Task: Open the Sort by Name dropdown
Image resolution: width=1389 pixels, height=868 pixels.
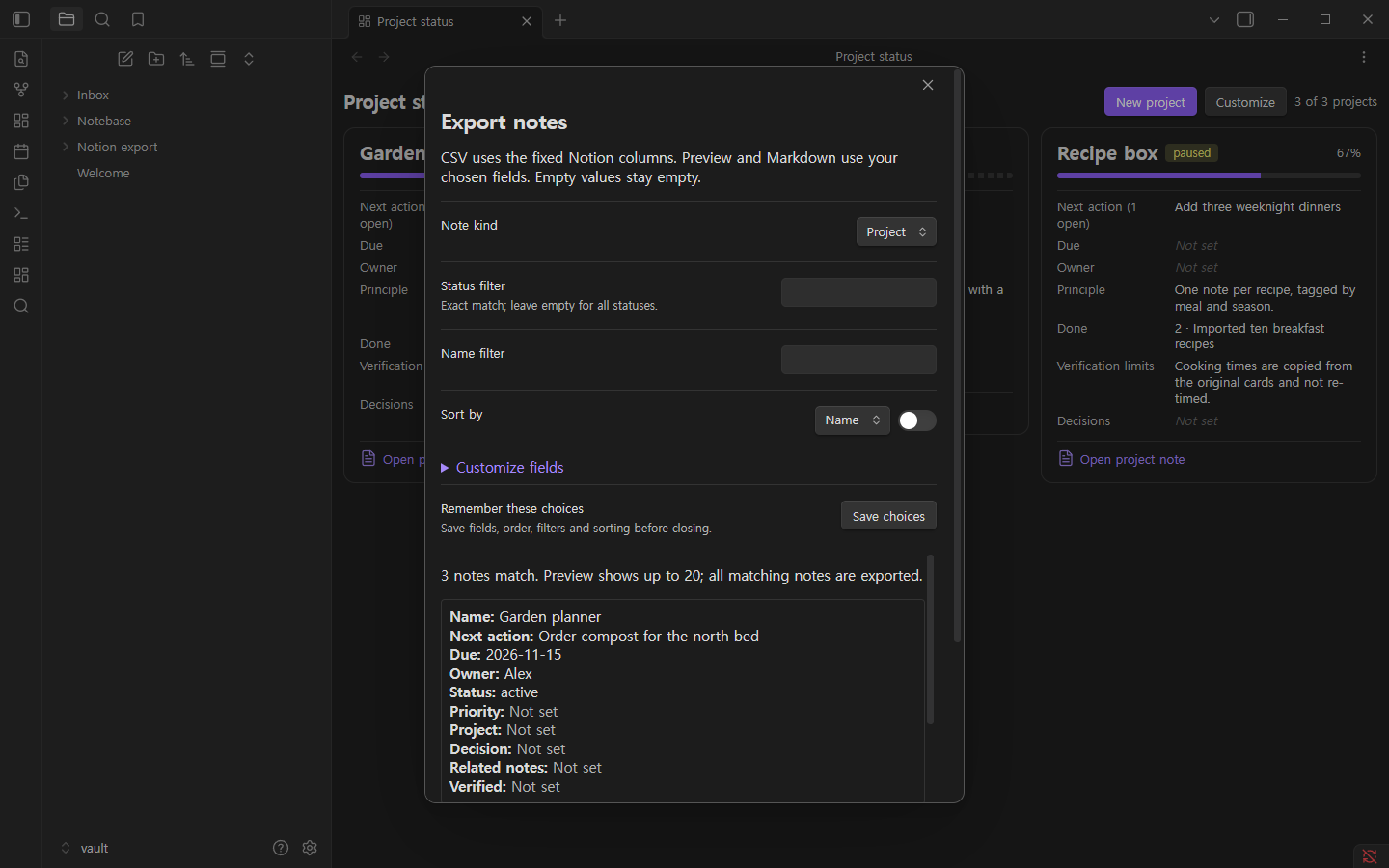Action: pyautogui.click(x=853, y=420)
